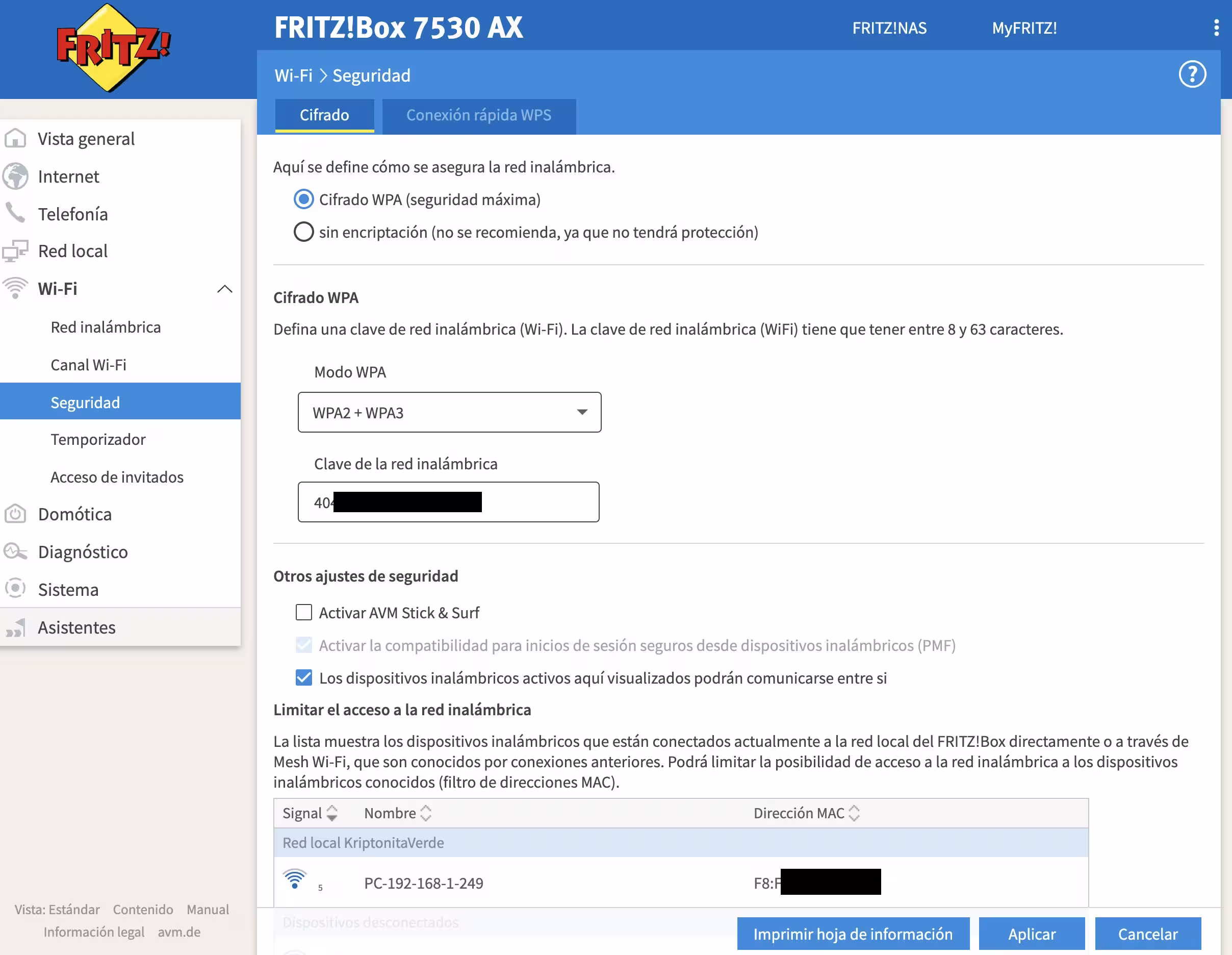Switch to Conexión rápida WPS tab

point(479,116)
